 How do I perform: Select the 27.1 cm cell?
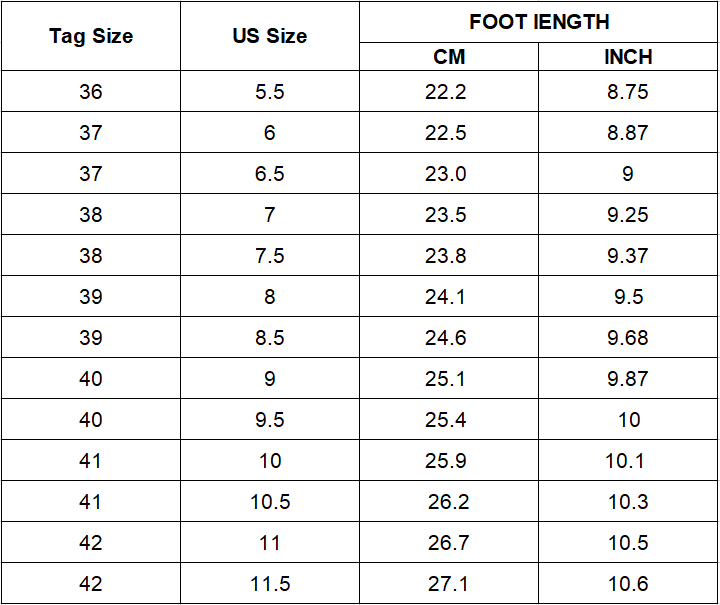pos(448,584)
